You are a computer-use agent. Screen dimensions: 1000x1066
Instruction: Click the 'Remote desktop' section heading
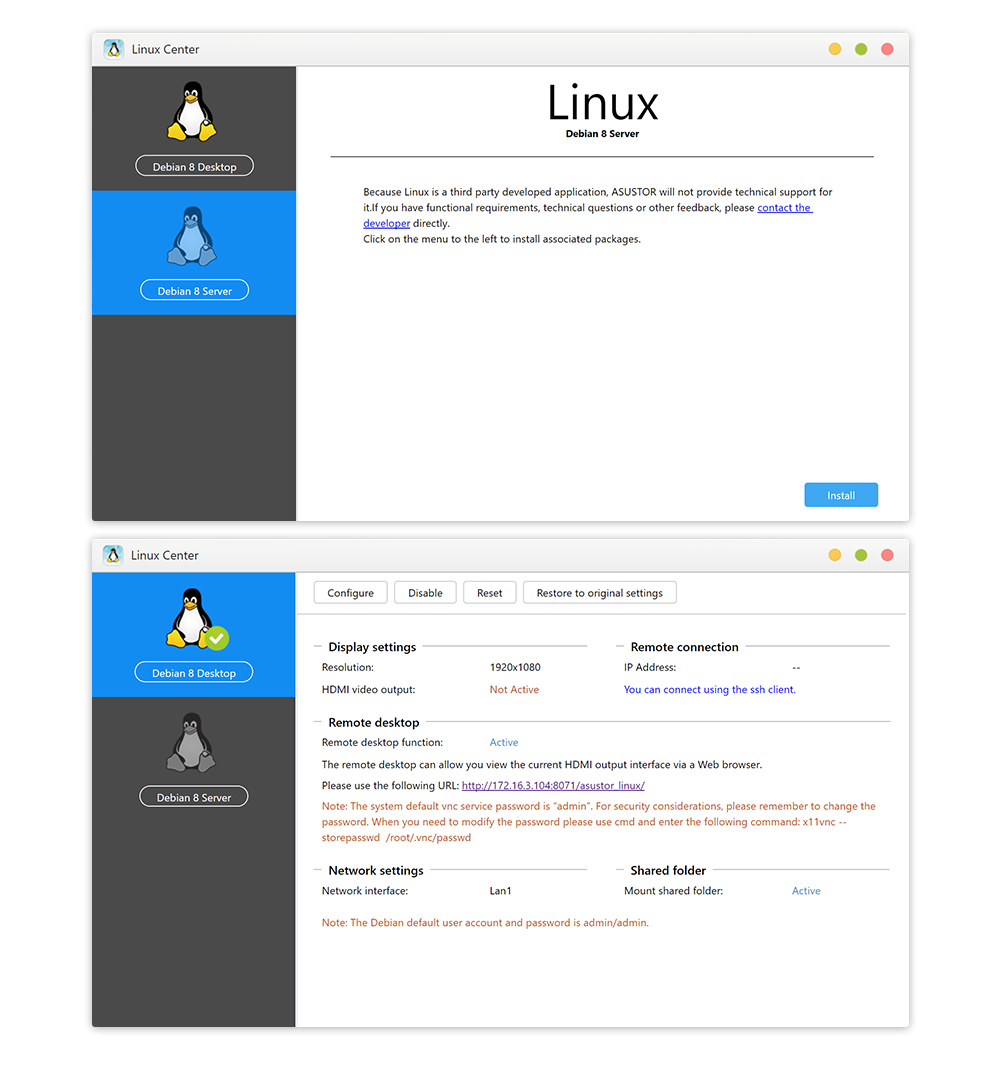[x=374, y=723]
